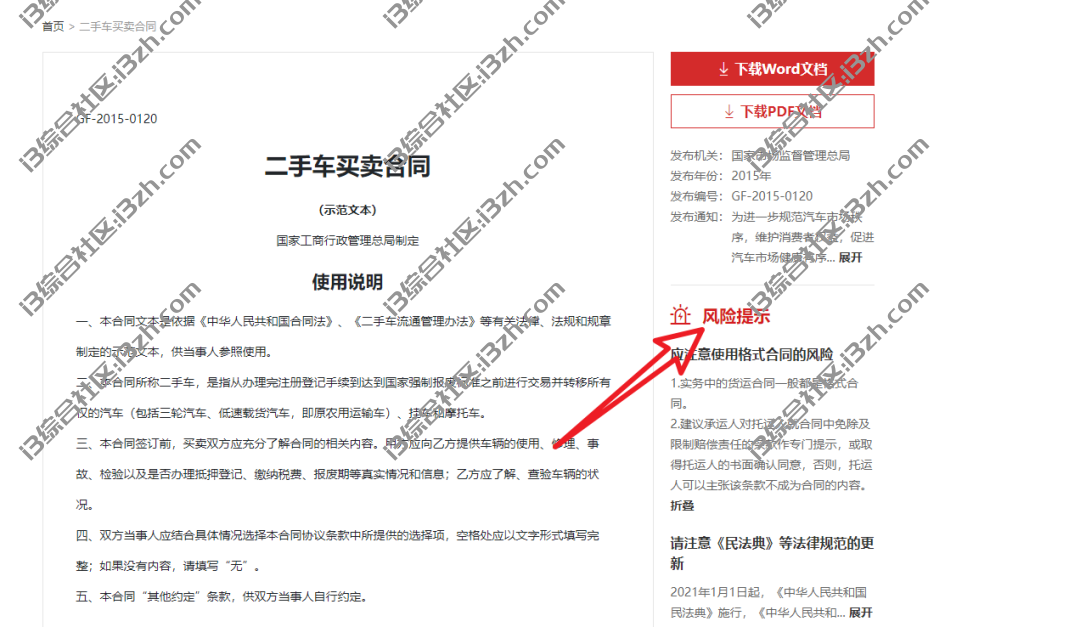This screenshot has width=1080, height=627.
Task: Click paragraph starting 四、双方当事人应结合具体情况
Action: click(x=338, y=551)
